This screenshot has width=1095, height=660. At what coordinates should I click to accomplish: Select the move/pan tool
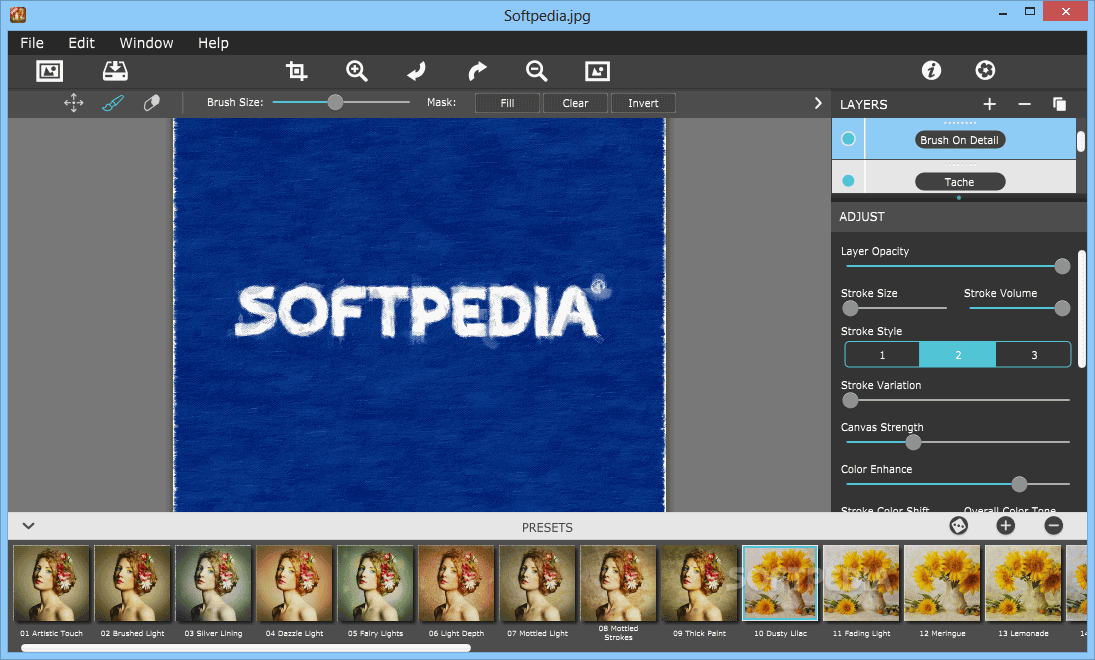pyautogui.click(x=73, y=103)
